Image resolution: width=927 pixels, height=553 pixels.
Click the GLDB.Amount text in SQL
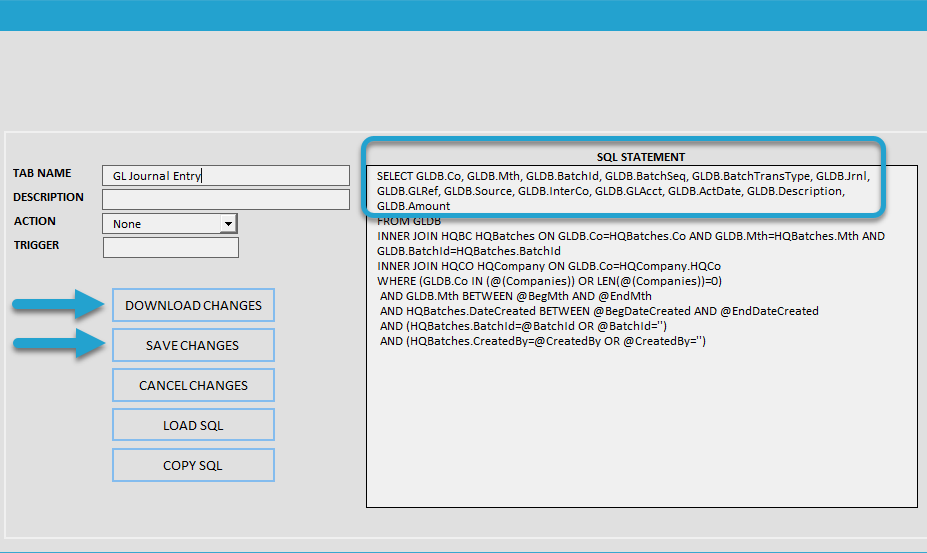click(x=413, y=206)
